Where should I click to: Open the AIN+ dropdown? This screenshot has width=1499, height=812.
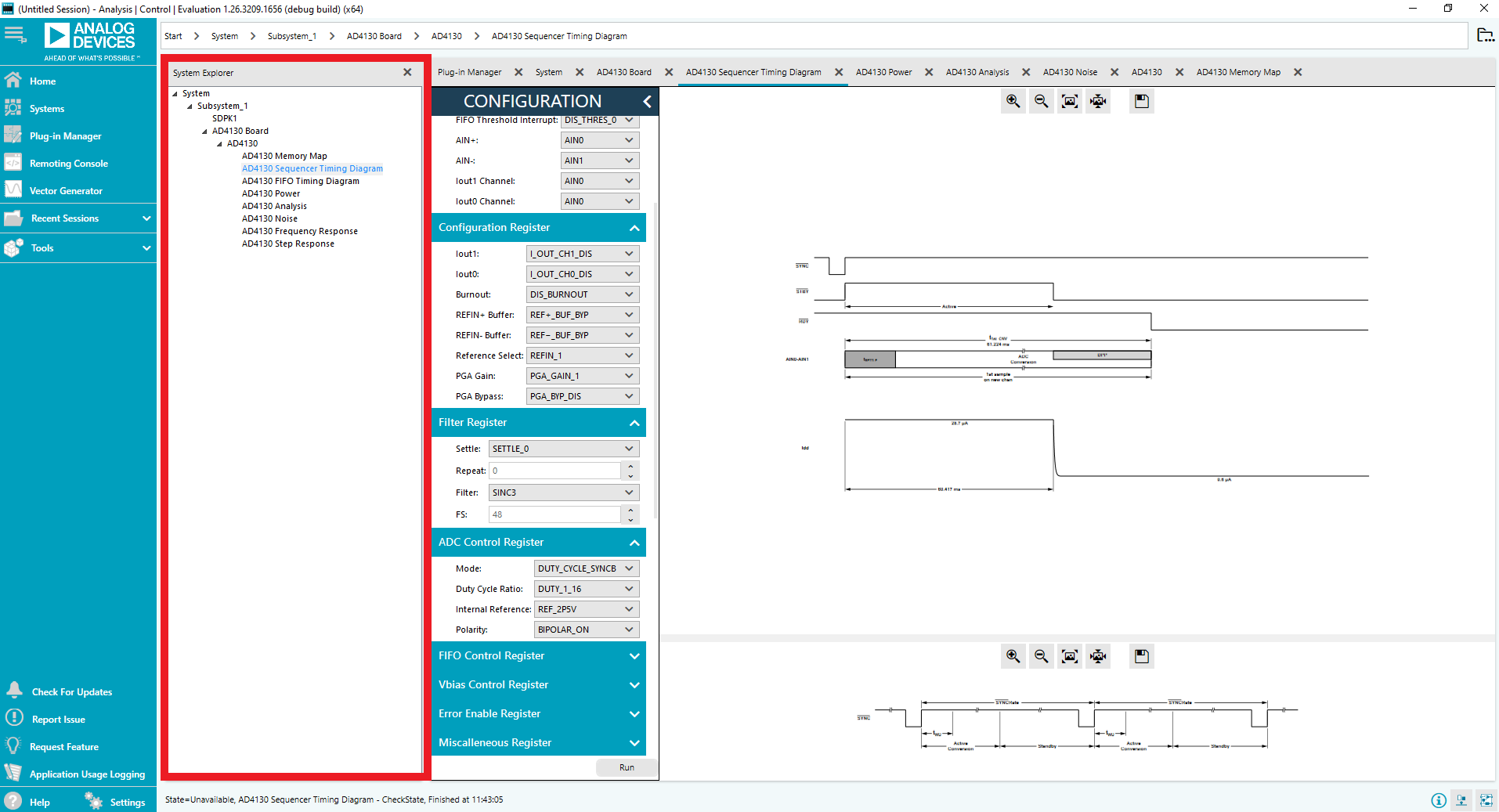coord(600,140)
